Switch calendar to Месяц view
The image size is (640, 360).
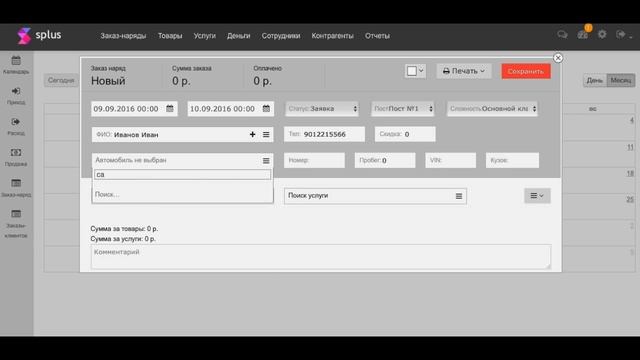click(621, 80)
